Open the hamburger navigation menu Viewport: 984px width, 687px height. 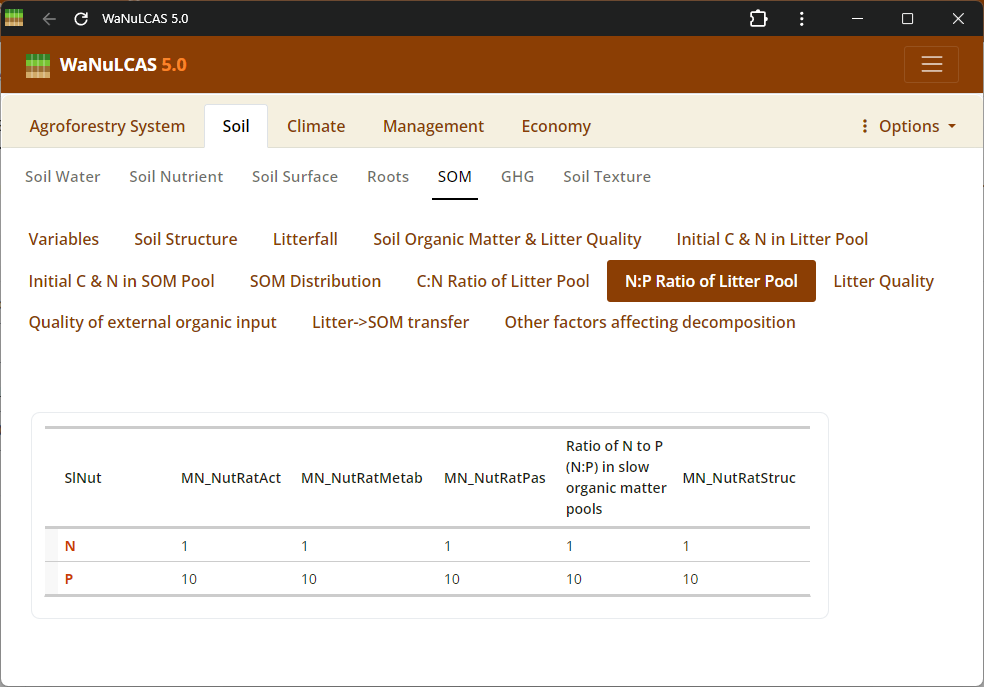click(x=931, y=65)
